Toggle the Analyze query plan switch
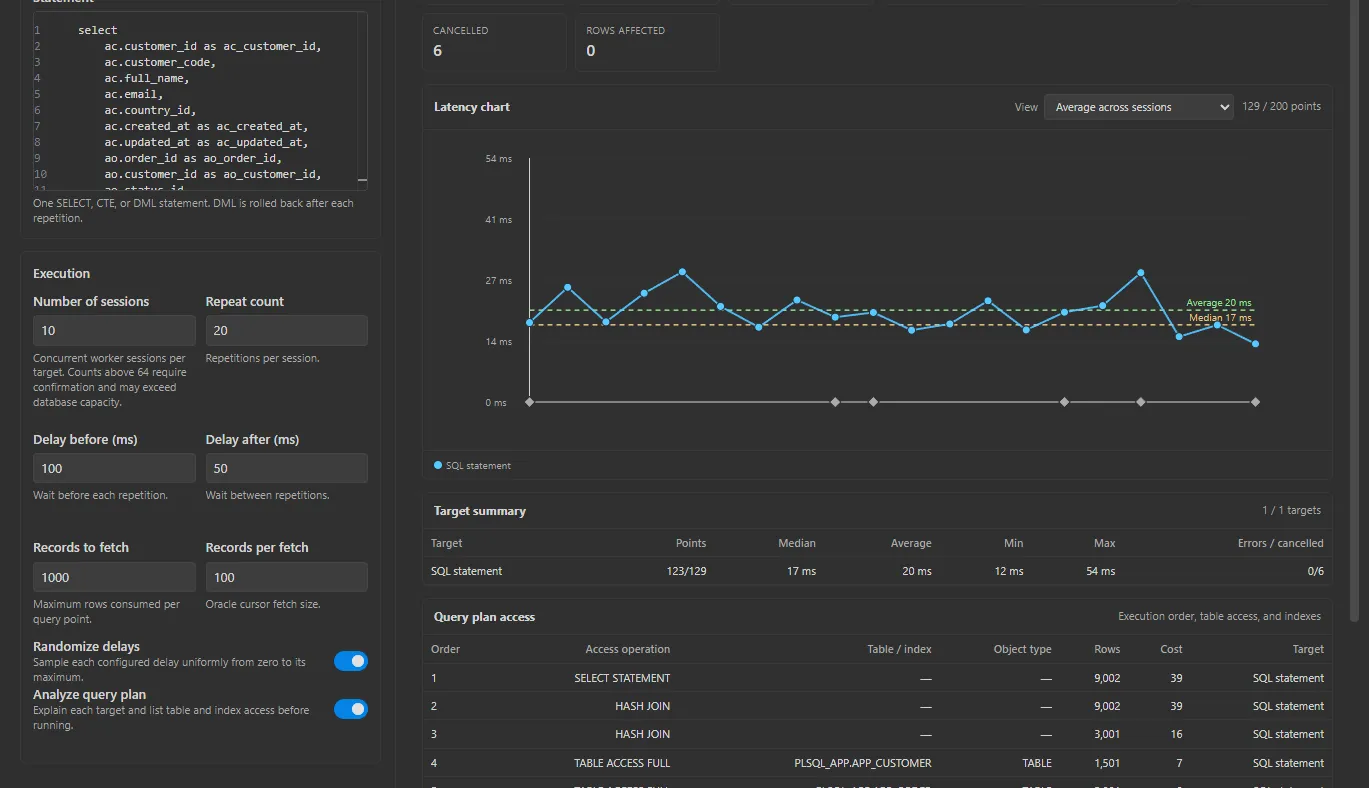 (351, 709)
